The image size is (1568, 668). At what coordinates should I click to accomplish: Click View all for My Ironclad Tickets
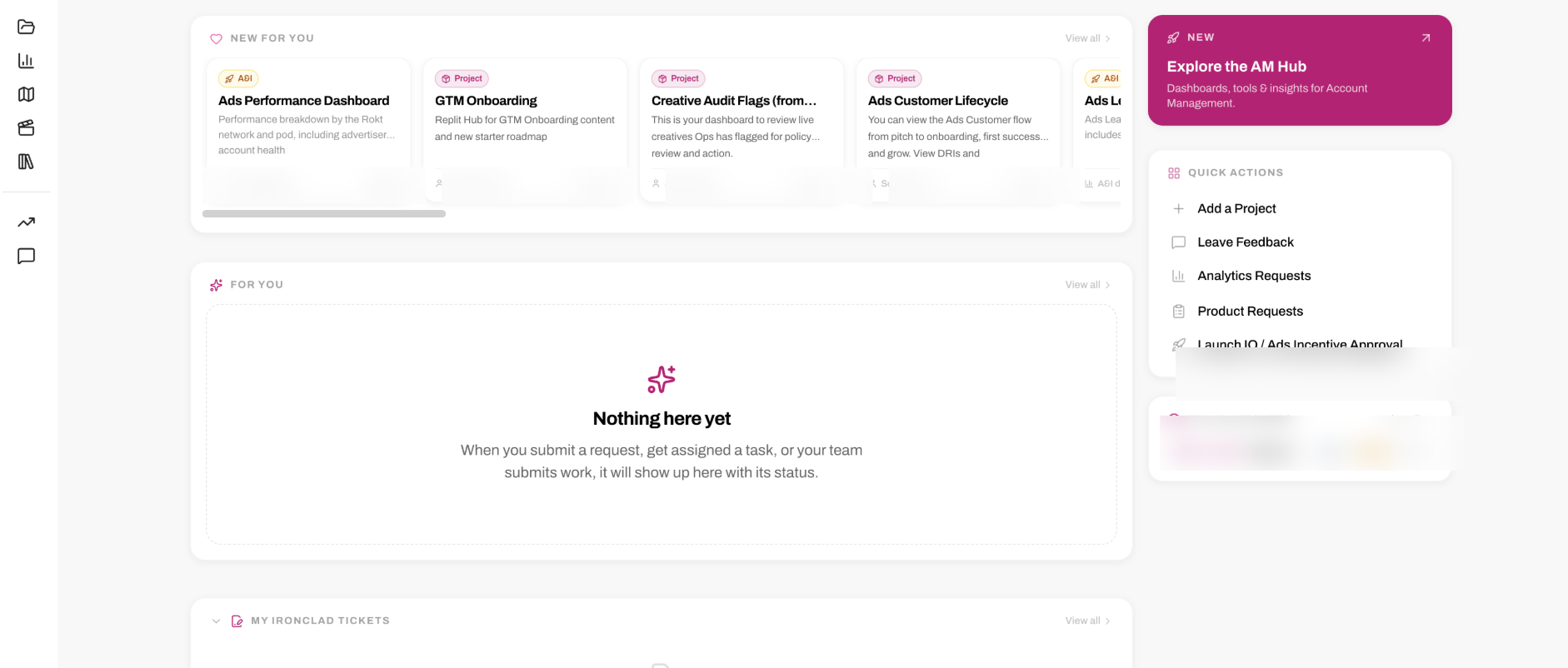[1087, 621]
